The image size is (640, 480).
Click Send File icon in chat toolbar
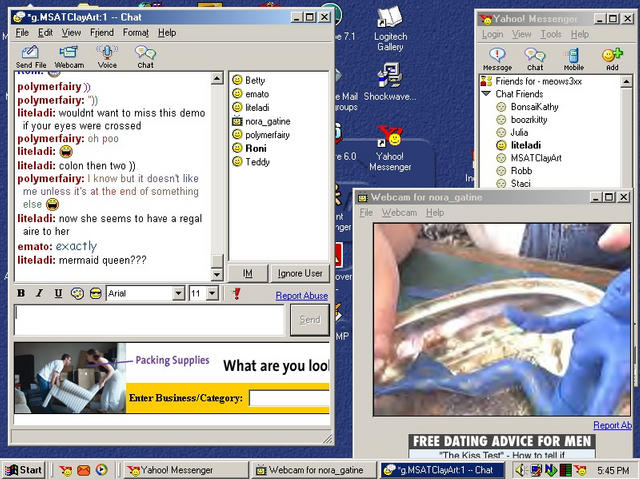tap(31, 56)
